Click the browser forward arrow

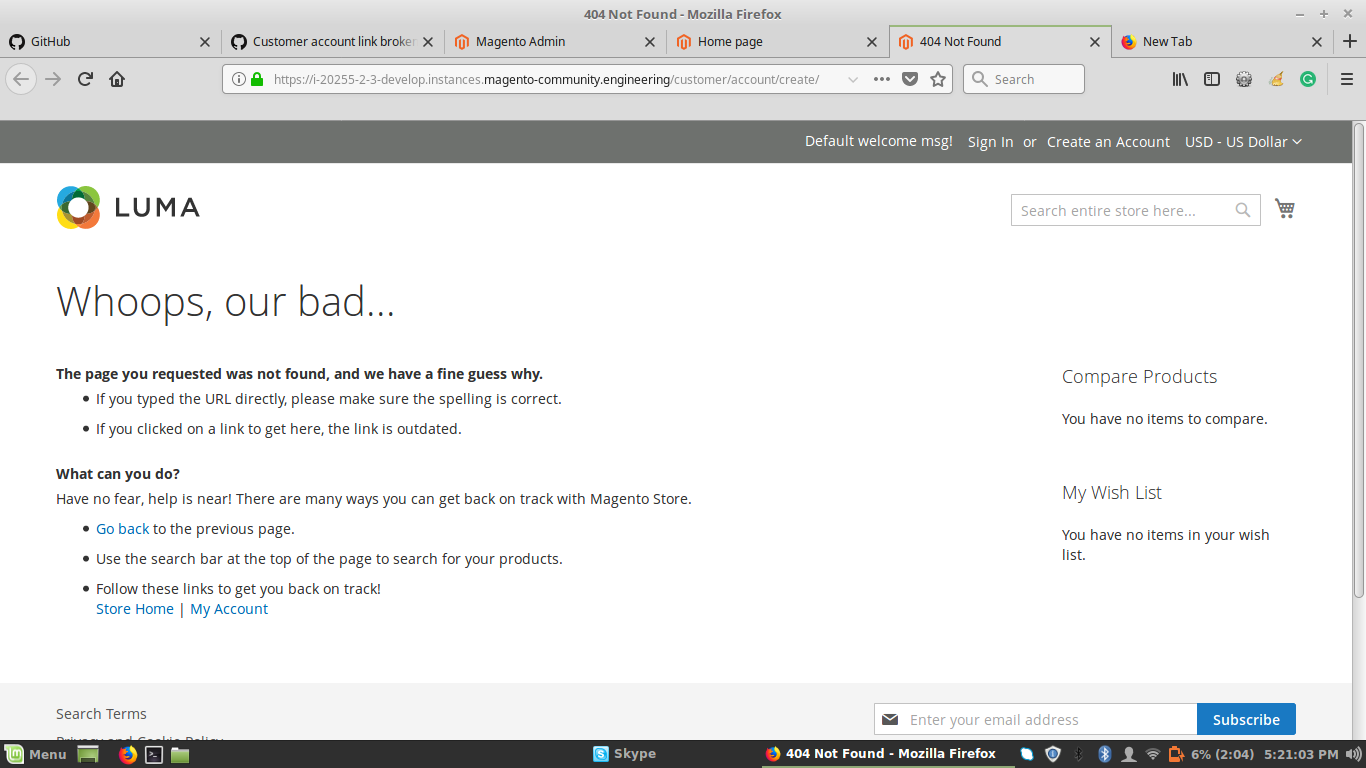click(53, 79)
